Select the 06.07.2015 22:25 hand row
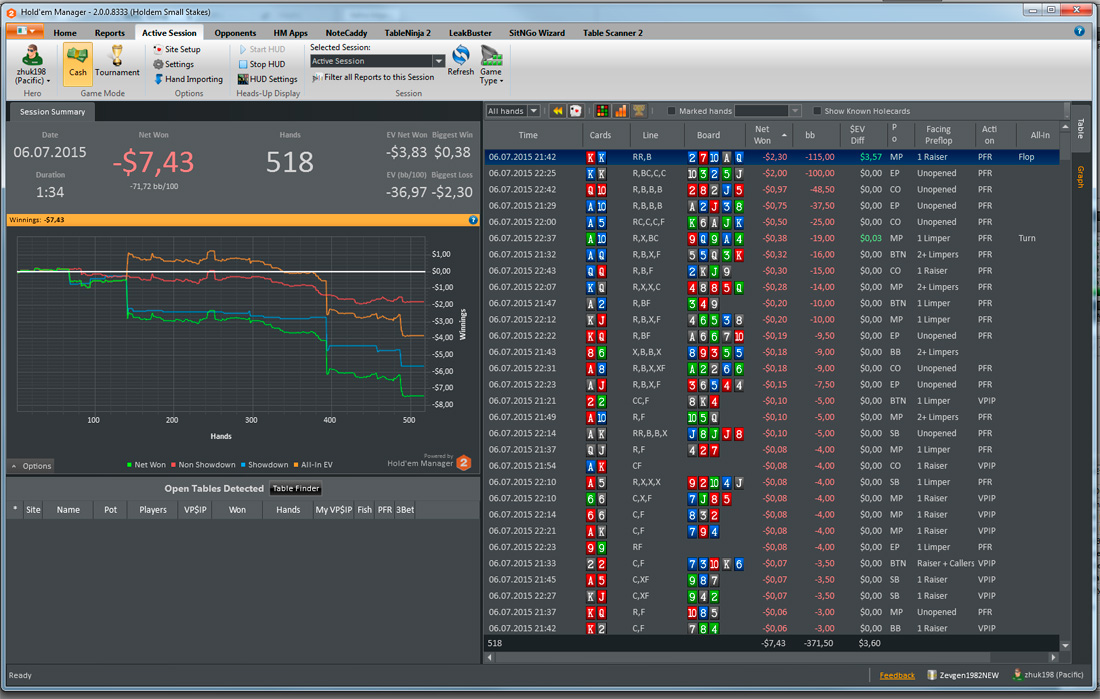 point(772,173)
